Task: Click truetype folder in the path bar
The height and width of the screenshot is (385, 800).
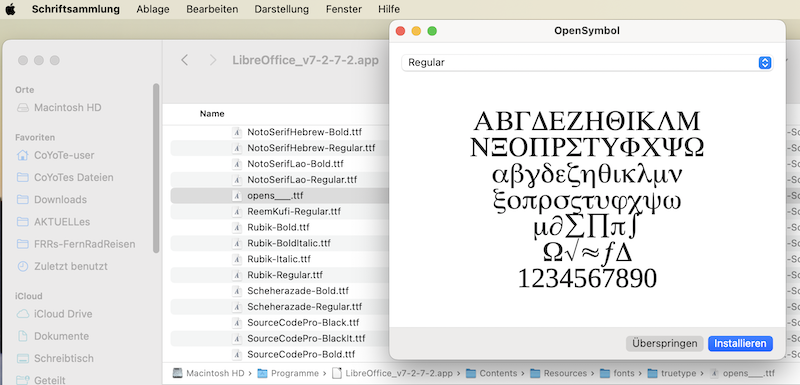Action: 671,373
